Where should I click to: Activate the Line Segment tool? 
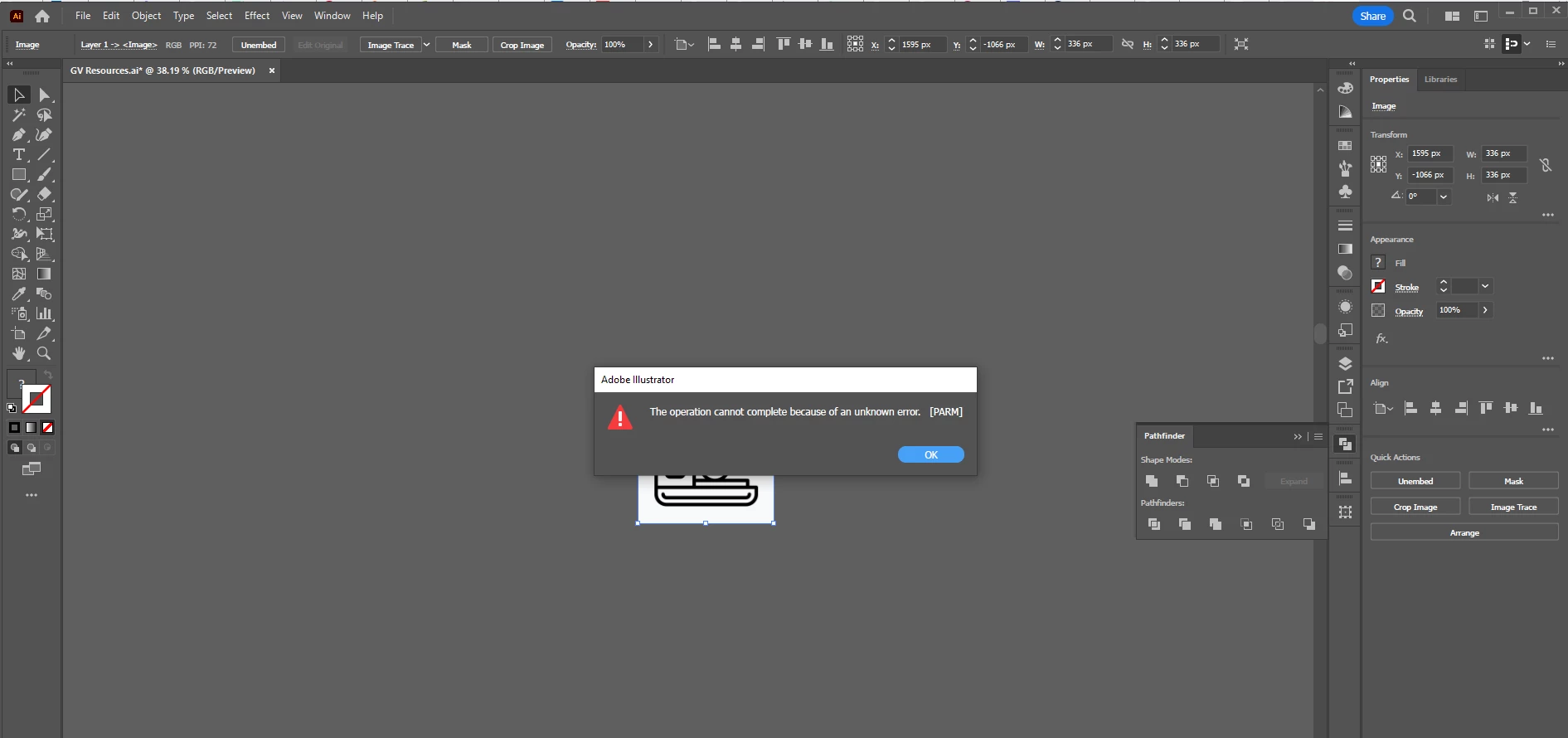[45, 154]
